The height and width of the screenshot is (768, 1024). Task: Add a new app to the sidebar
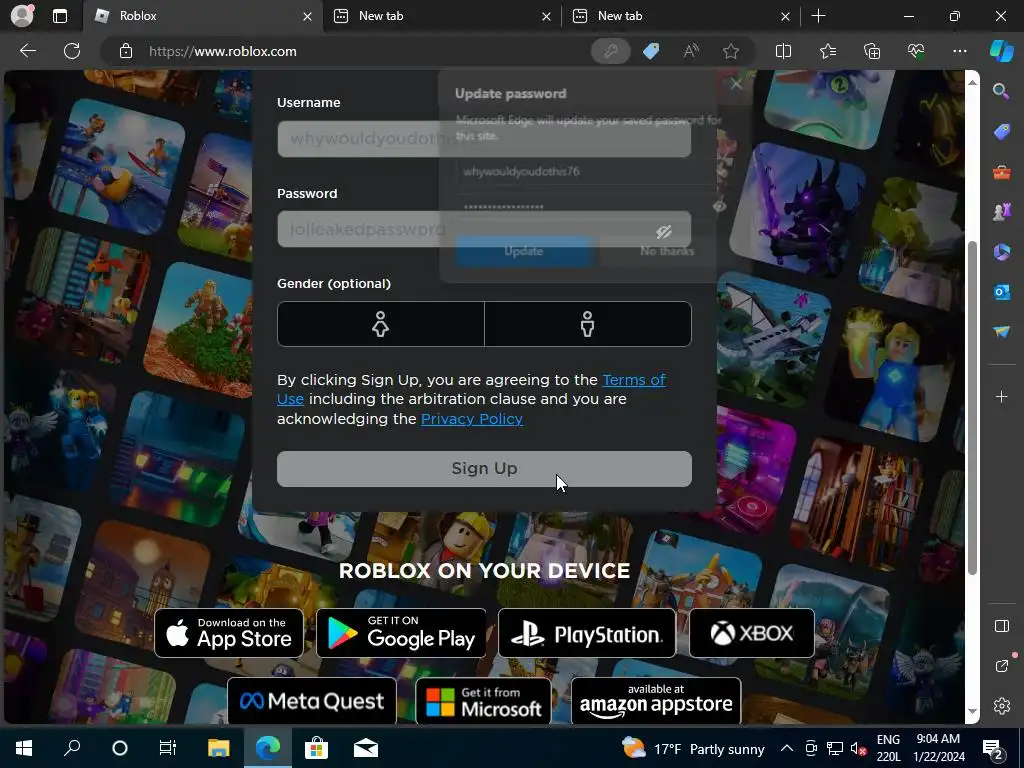(x=1001, y=396)
